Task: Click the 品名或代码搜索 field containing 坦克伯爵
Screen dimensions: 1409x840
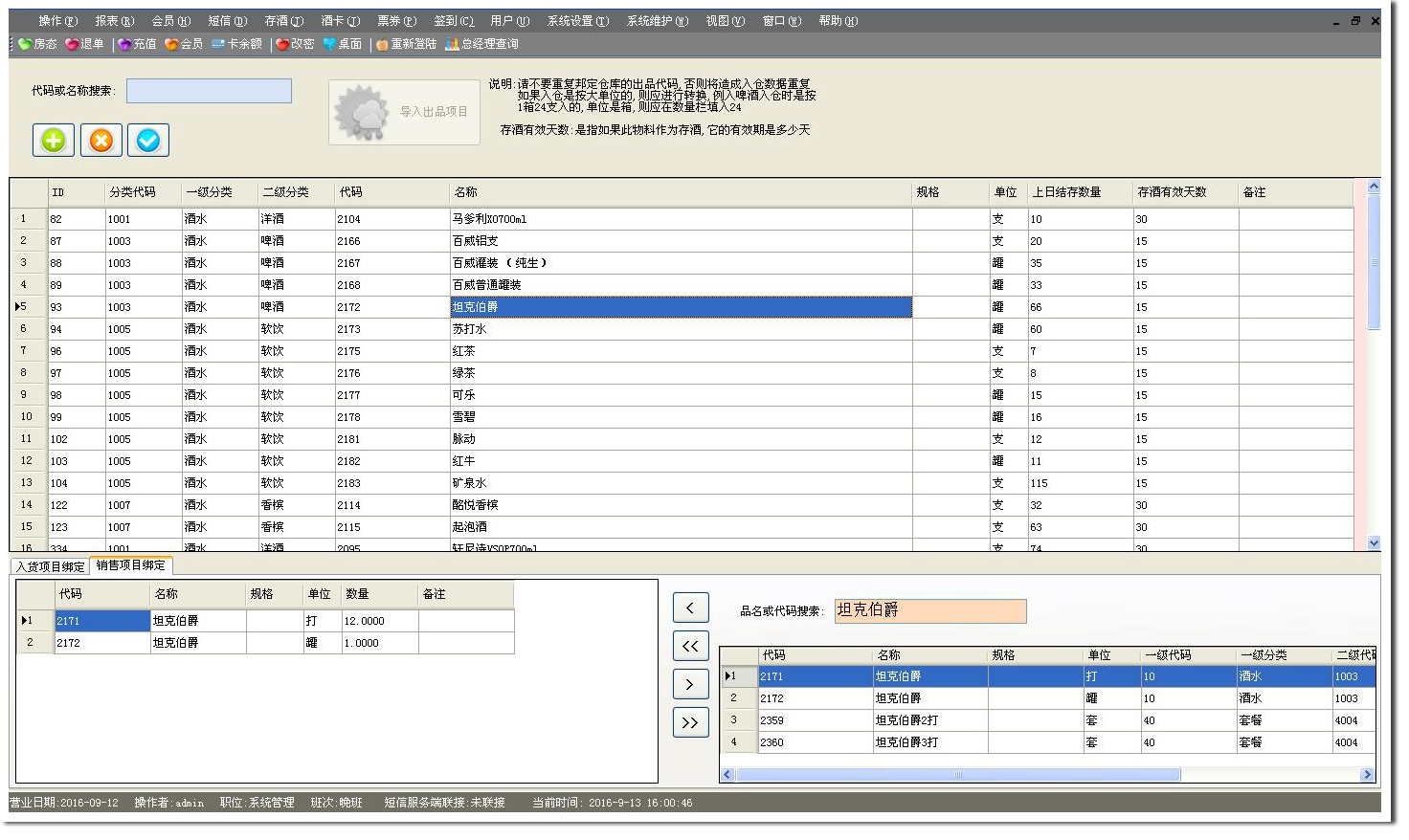Action: click(929, 610)
